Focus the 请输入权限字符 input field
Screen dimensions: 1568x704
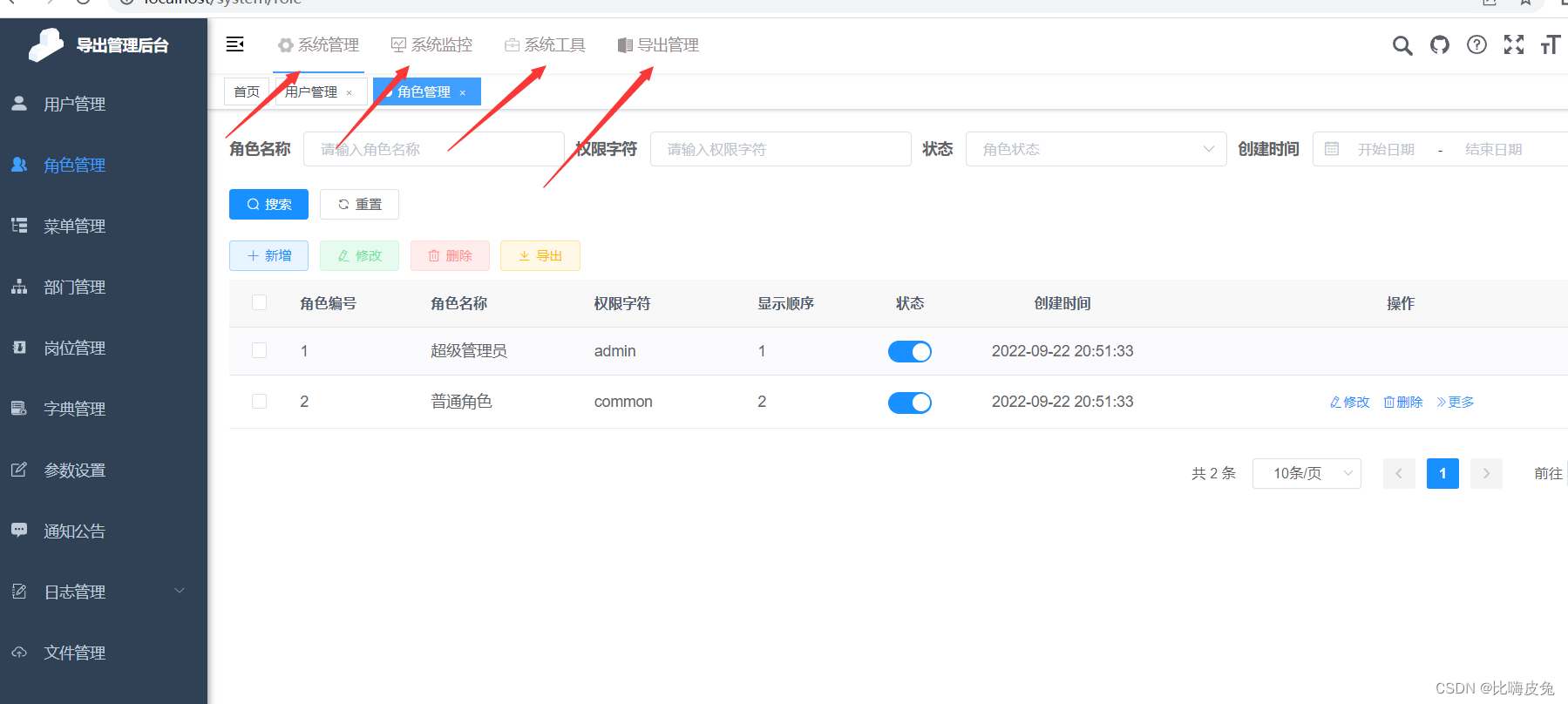pos(781,149)
